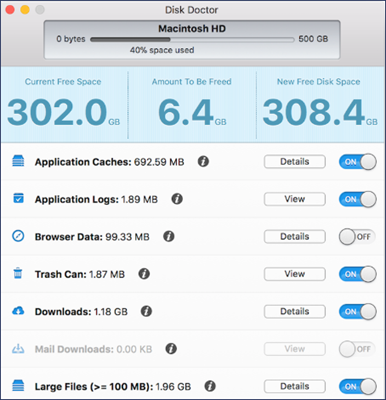Enable the Browser Data switch

(358, 237)
